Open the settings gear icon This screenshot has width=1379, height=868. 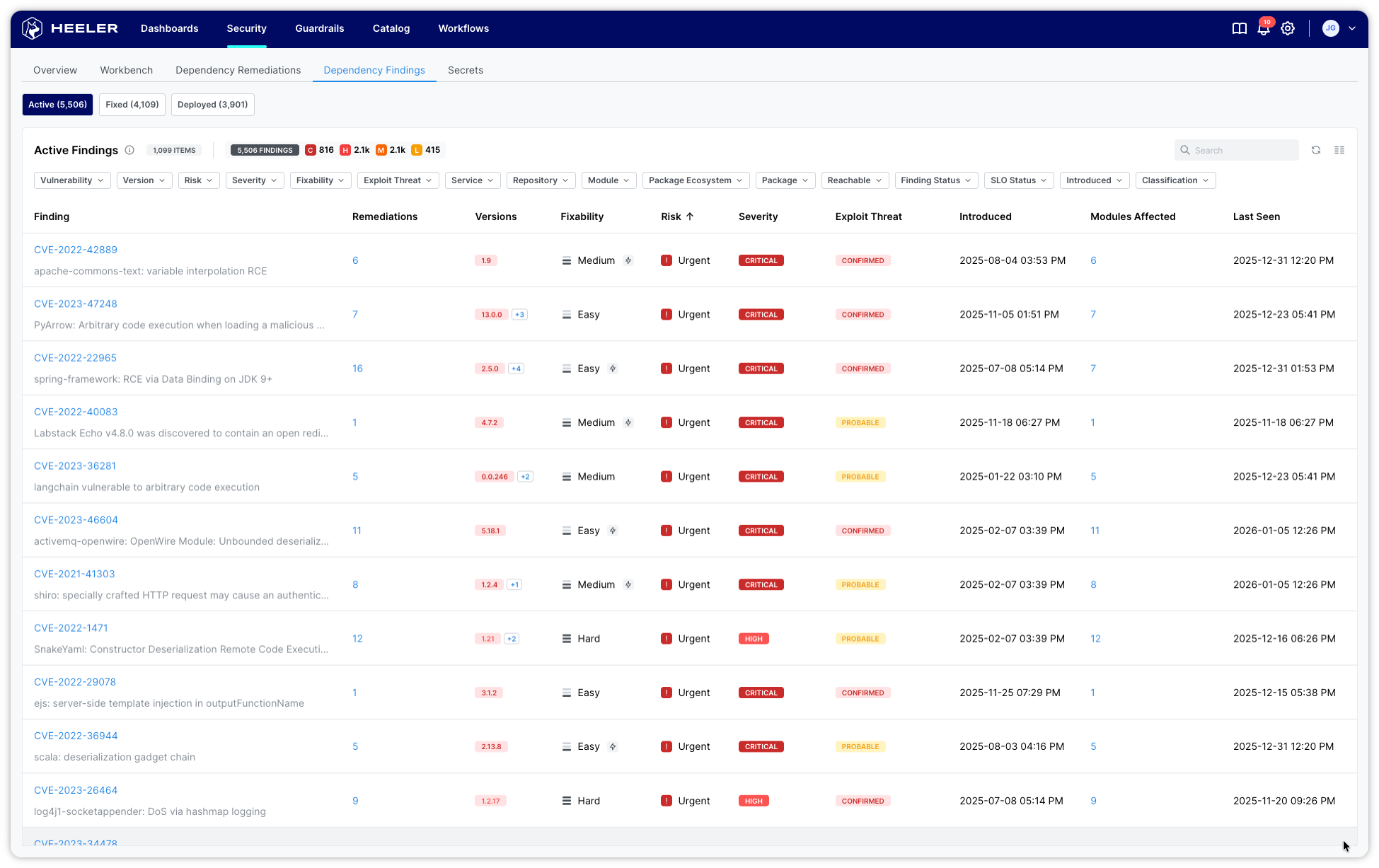point(1288,28)
